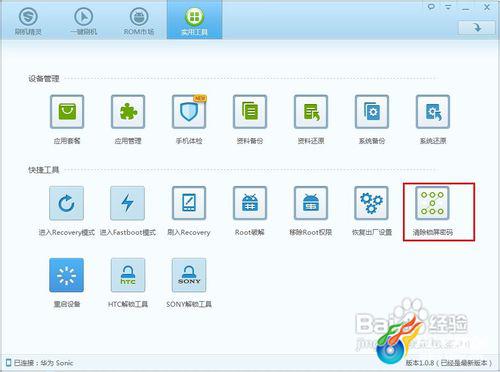Open SONY解锁工具 padlock icon
This screenshot has width=500, height=372.
[189, 275]
